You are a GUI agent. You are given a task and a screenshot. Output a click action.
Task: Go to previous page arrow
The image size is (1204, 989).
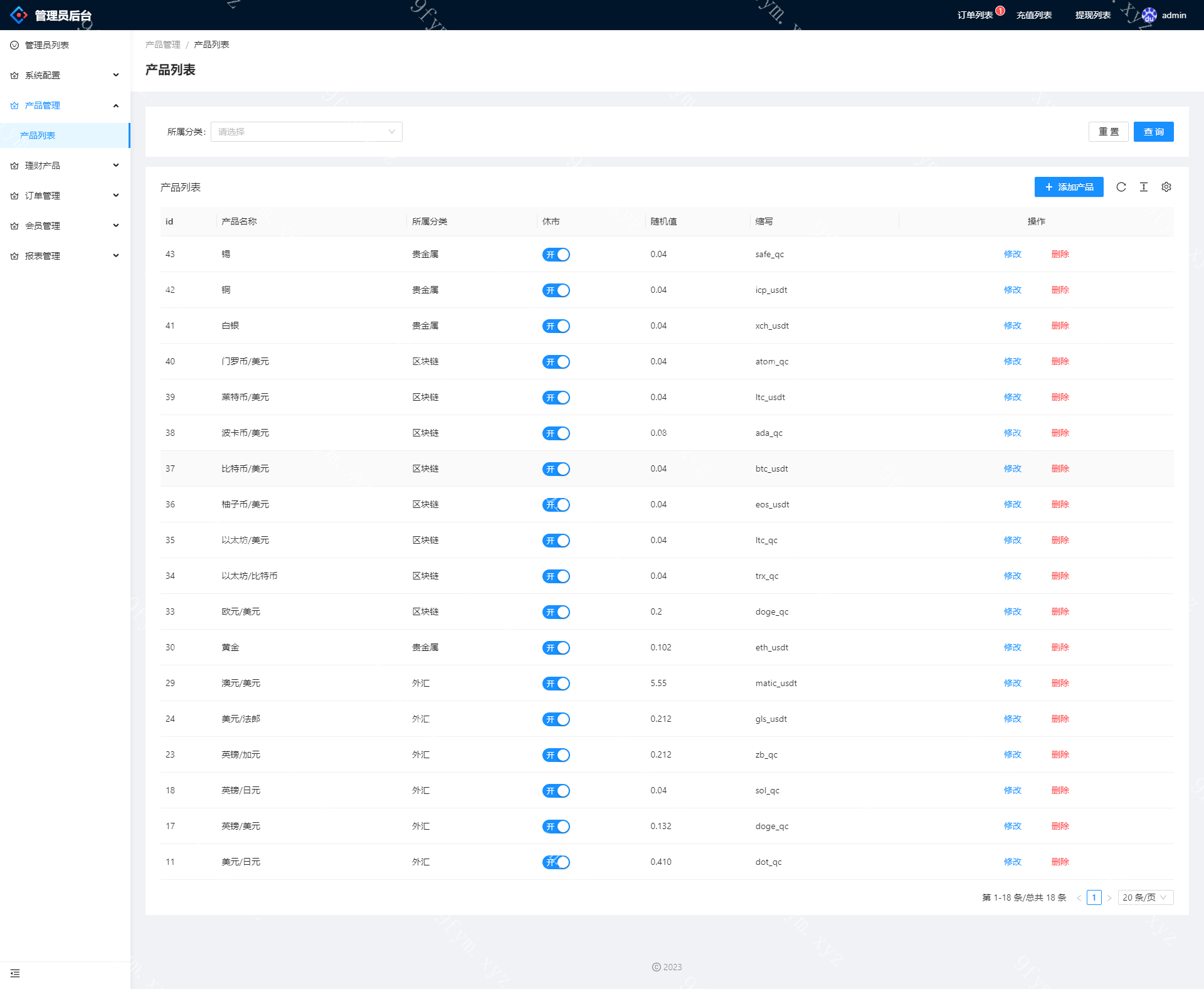point(1079,897)
